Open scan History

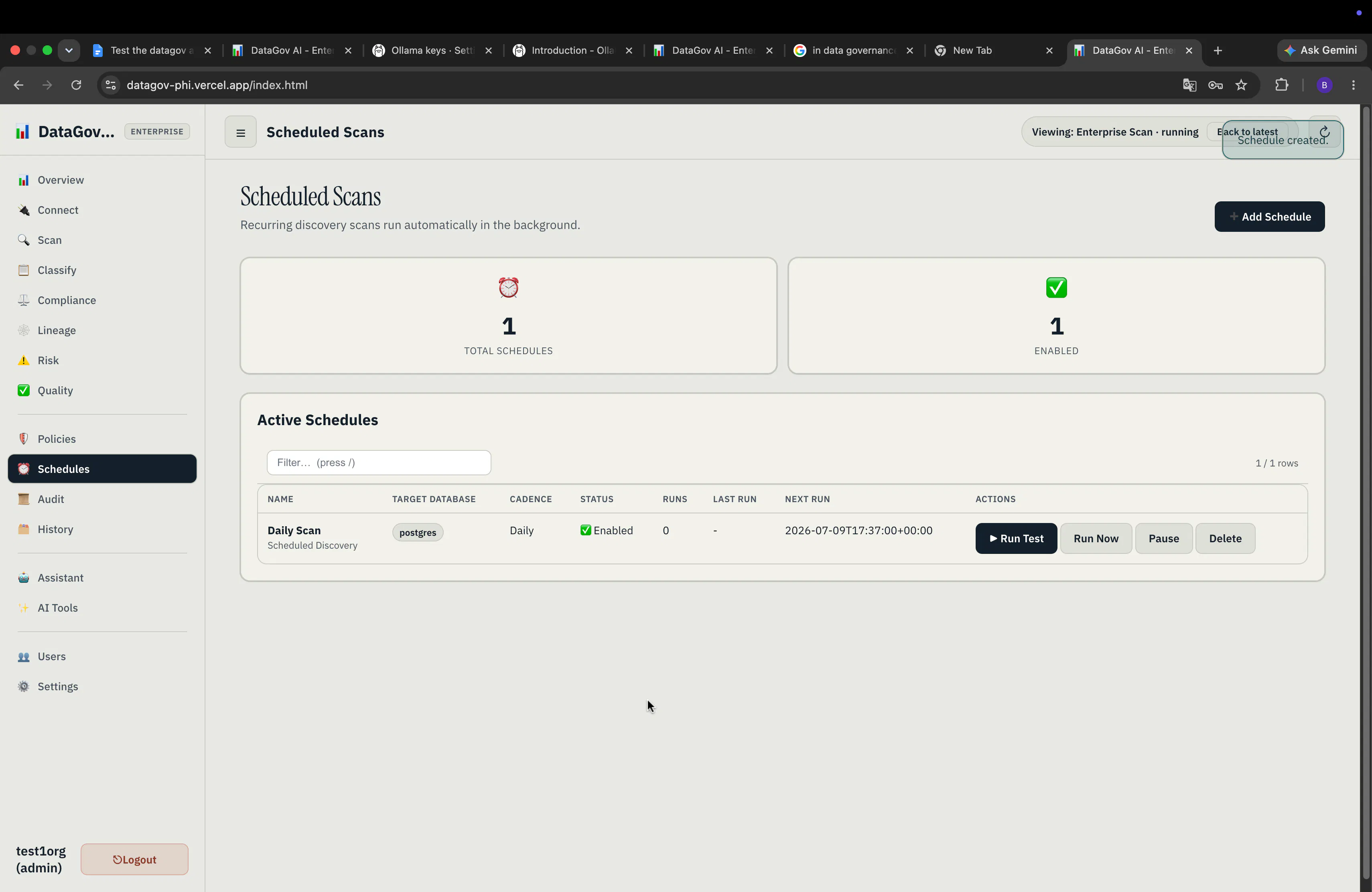pyautogui.click(x=102, y=529)
